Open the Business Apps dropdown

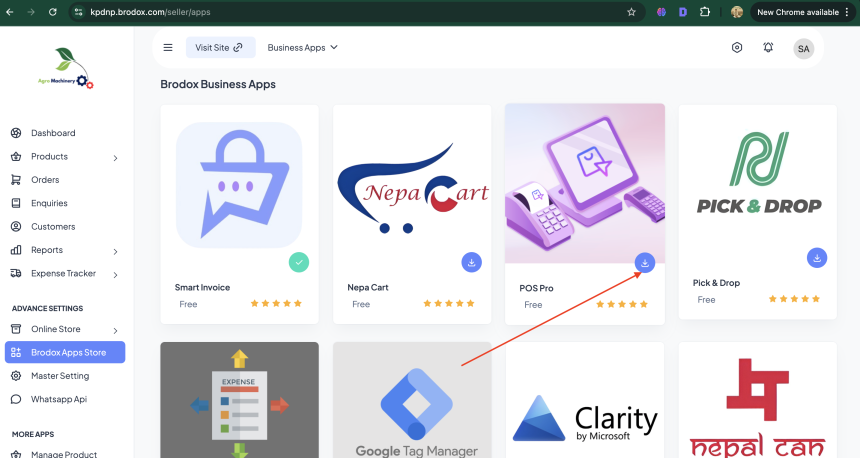pos(303,47)
